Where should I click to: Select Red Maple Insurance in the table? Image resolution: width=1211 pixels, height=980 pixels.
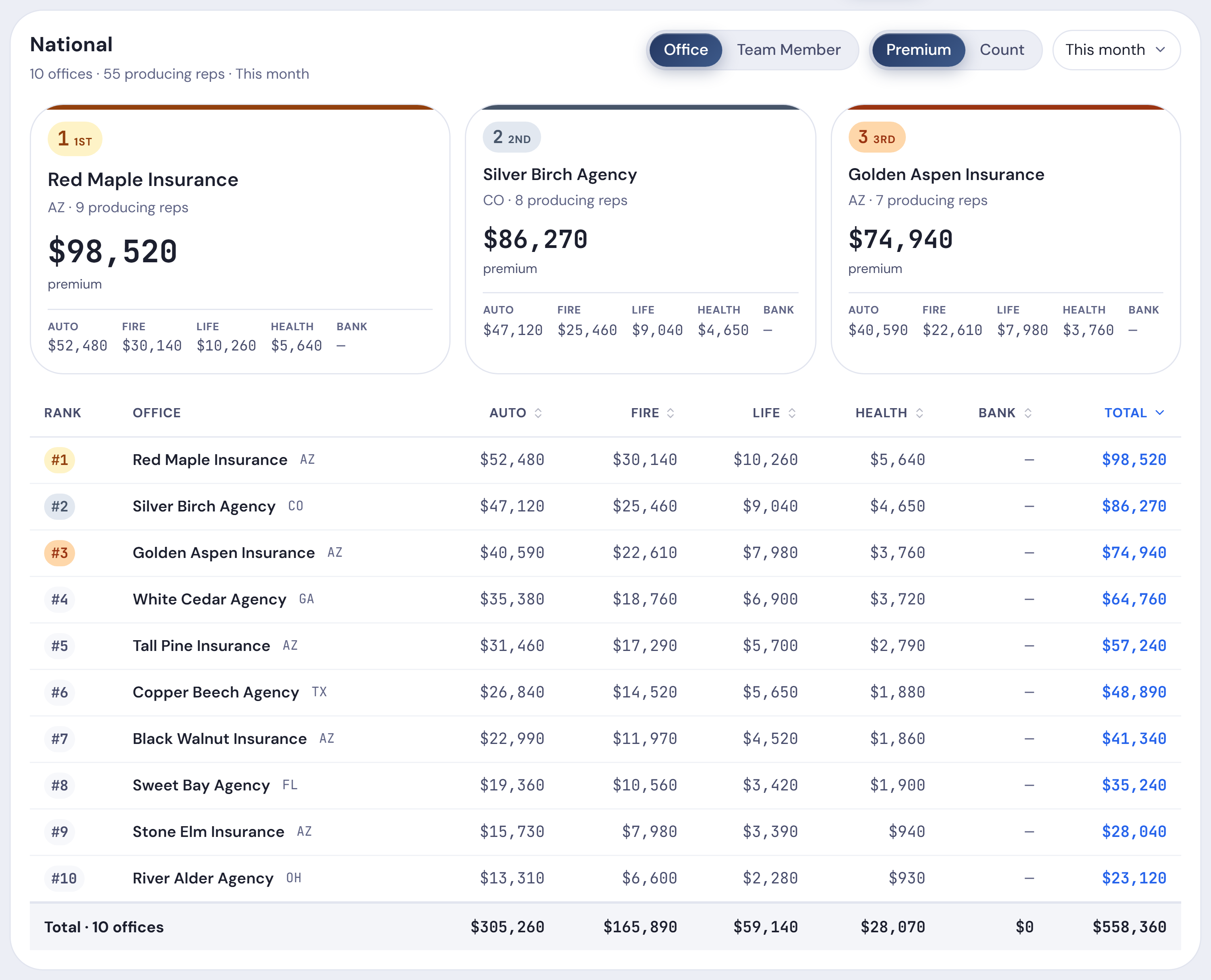(x=605, y=459)
